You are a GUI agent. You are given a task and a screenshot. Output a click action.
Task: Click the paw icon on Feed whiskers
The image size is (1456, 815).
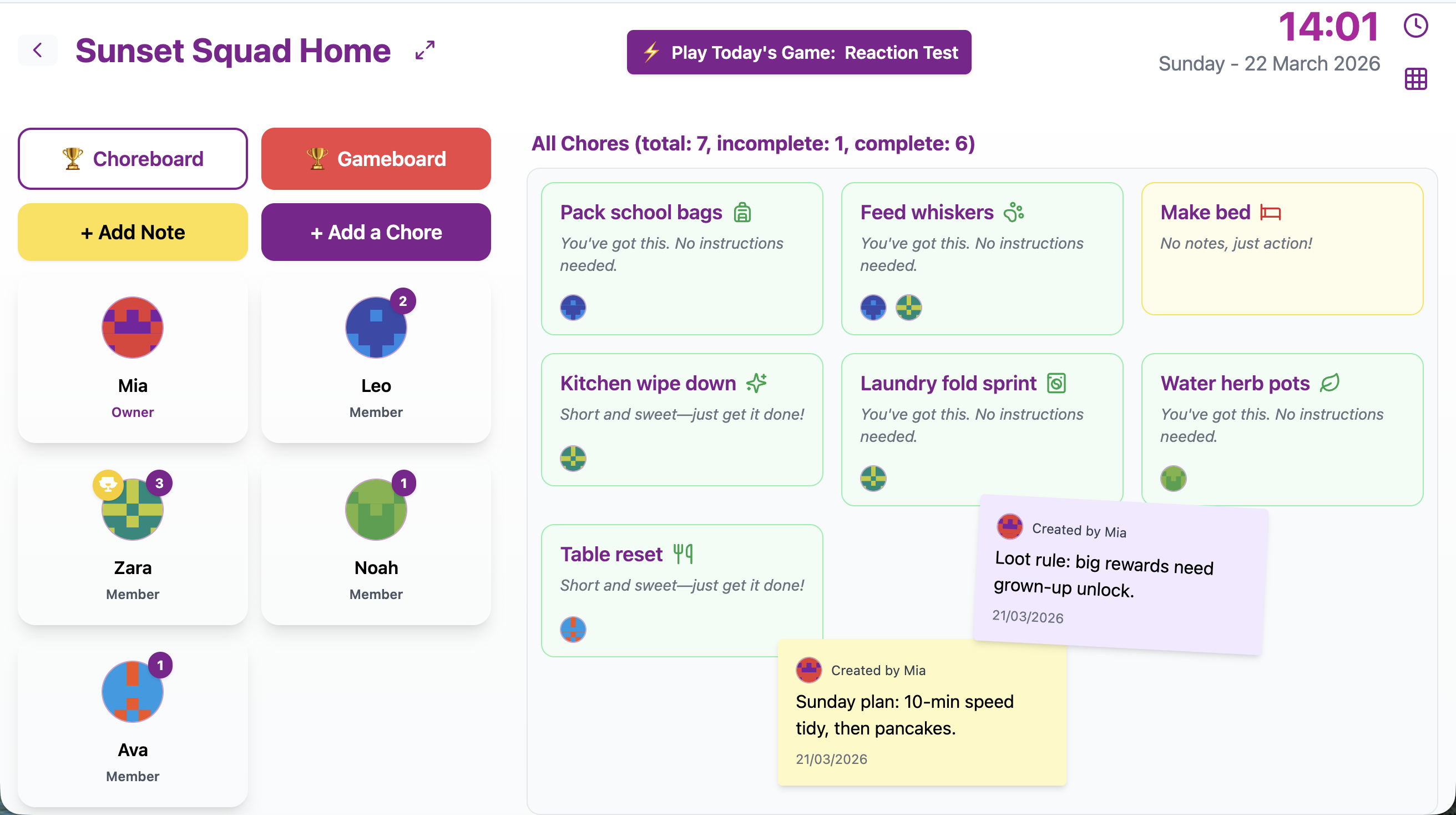(1013, 212)
